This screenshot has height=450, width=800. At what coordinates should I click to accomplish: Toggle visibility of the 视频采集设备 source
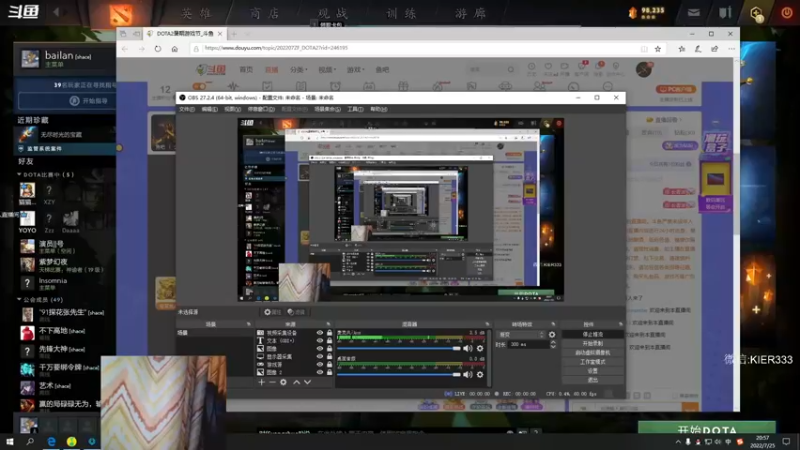(x=320, y=333)
